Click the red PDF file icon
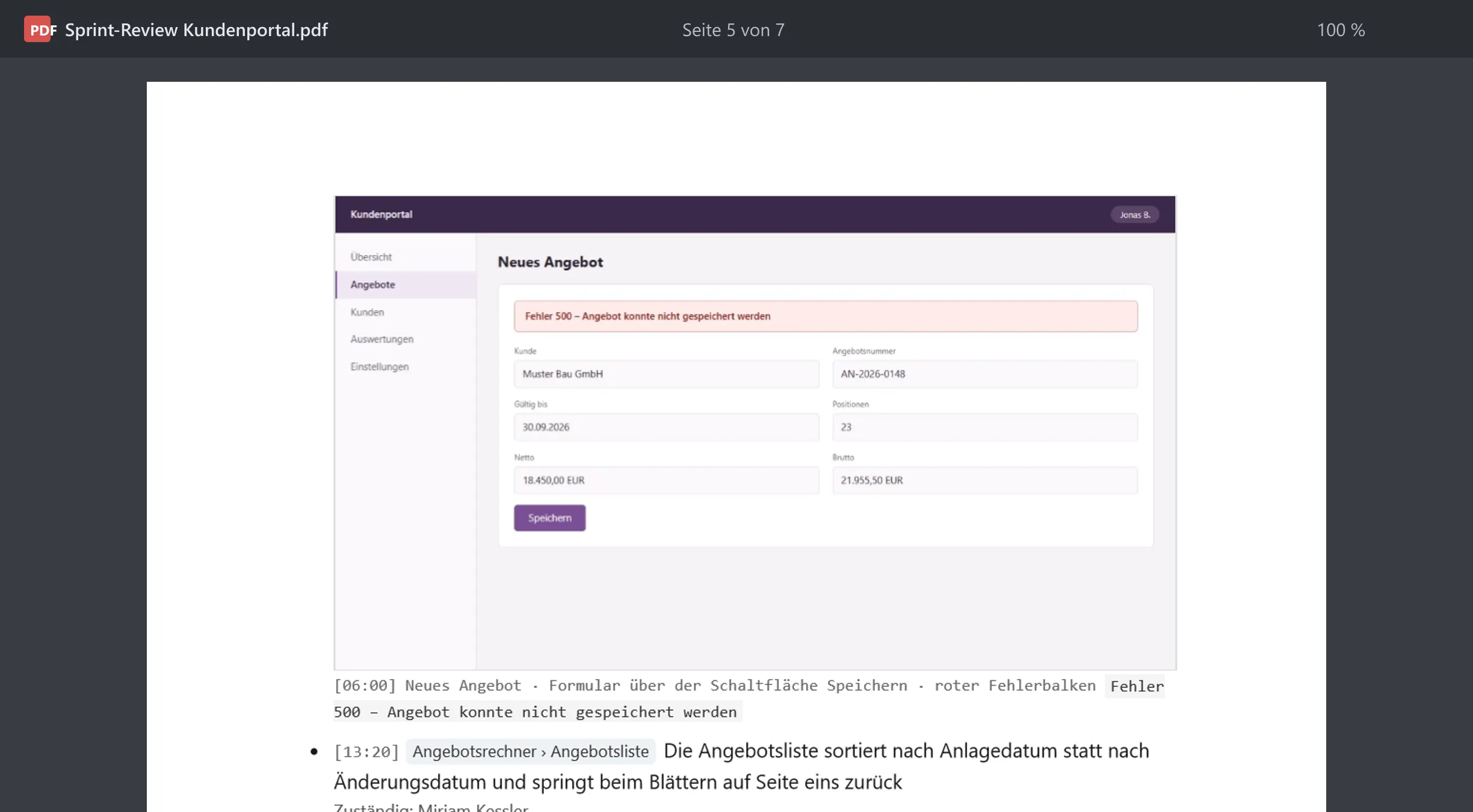The image size is (1473, 812). coord(40,29)
